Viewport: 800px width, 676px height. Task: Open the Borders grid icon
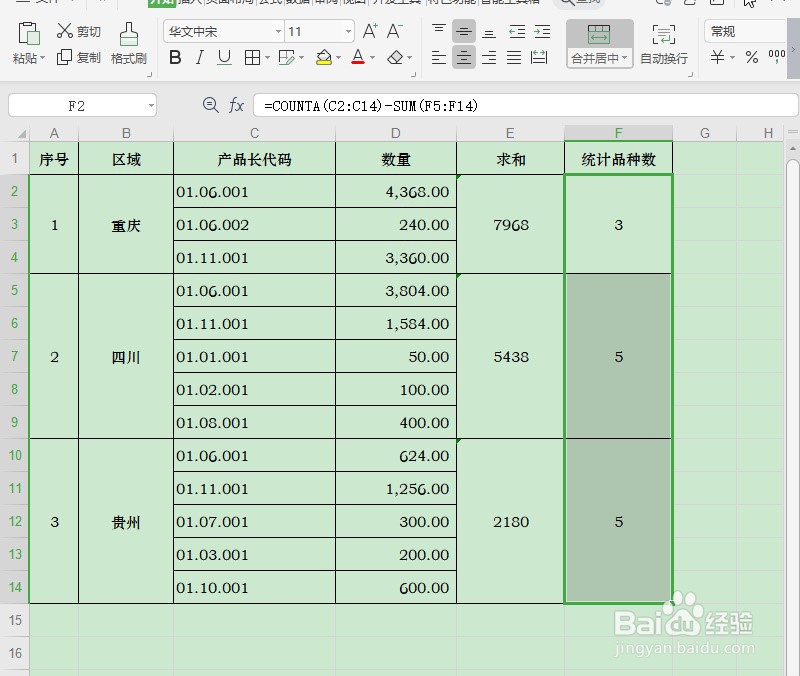(253, 57)
